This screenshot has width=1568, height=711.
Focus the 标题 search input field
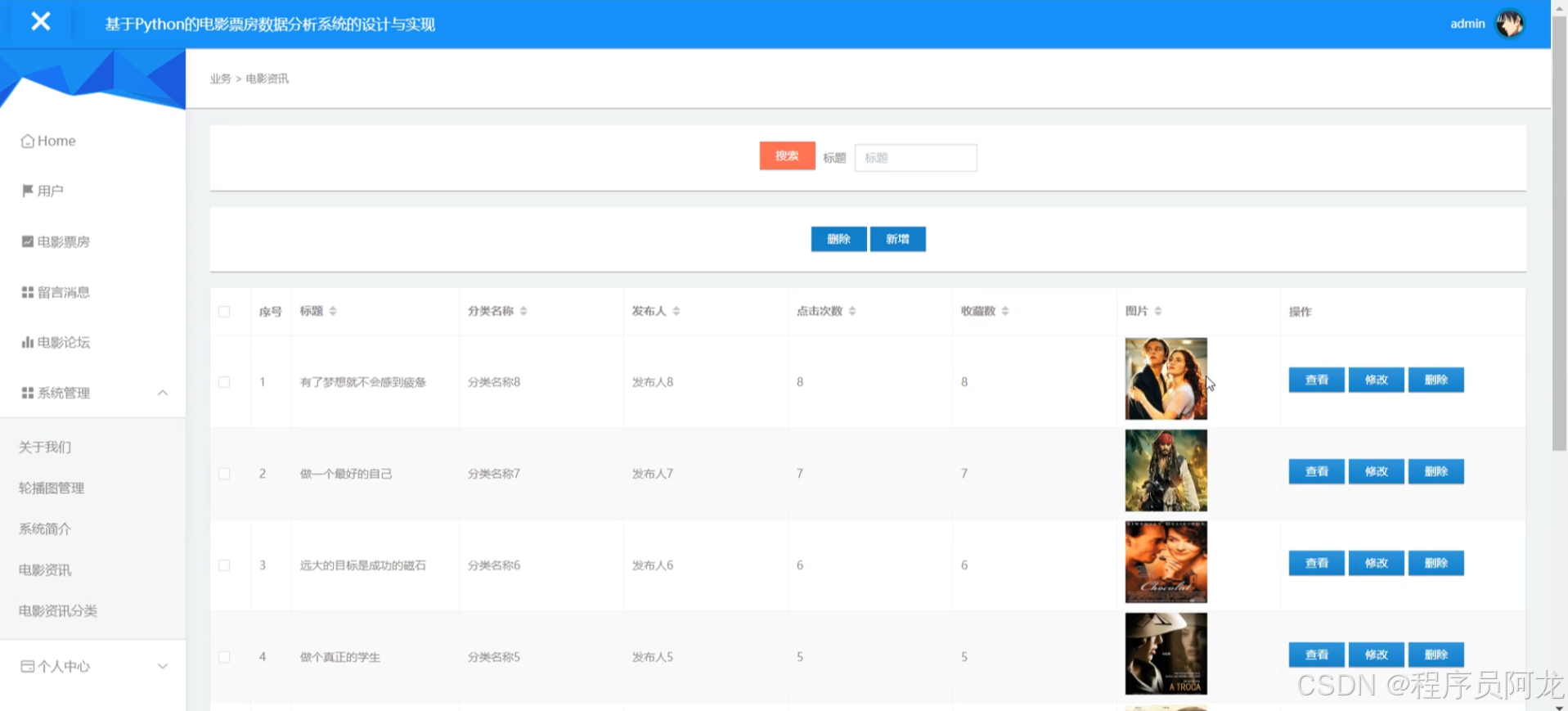pos(915,158)
